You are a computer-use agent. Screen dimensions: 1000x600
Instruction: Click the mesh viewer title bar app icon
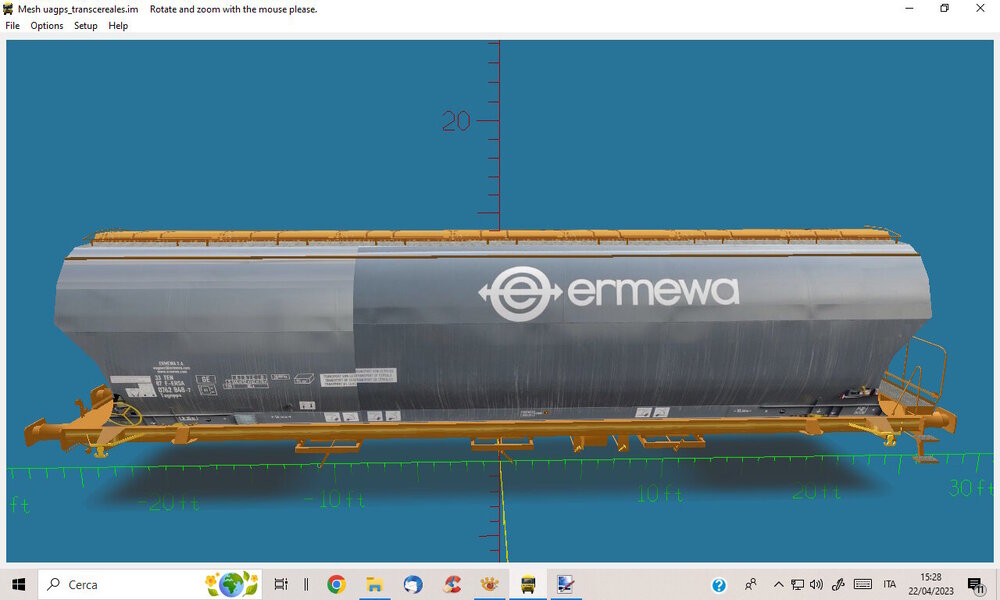[8, 9]
